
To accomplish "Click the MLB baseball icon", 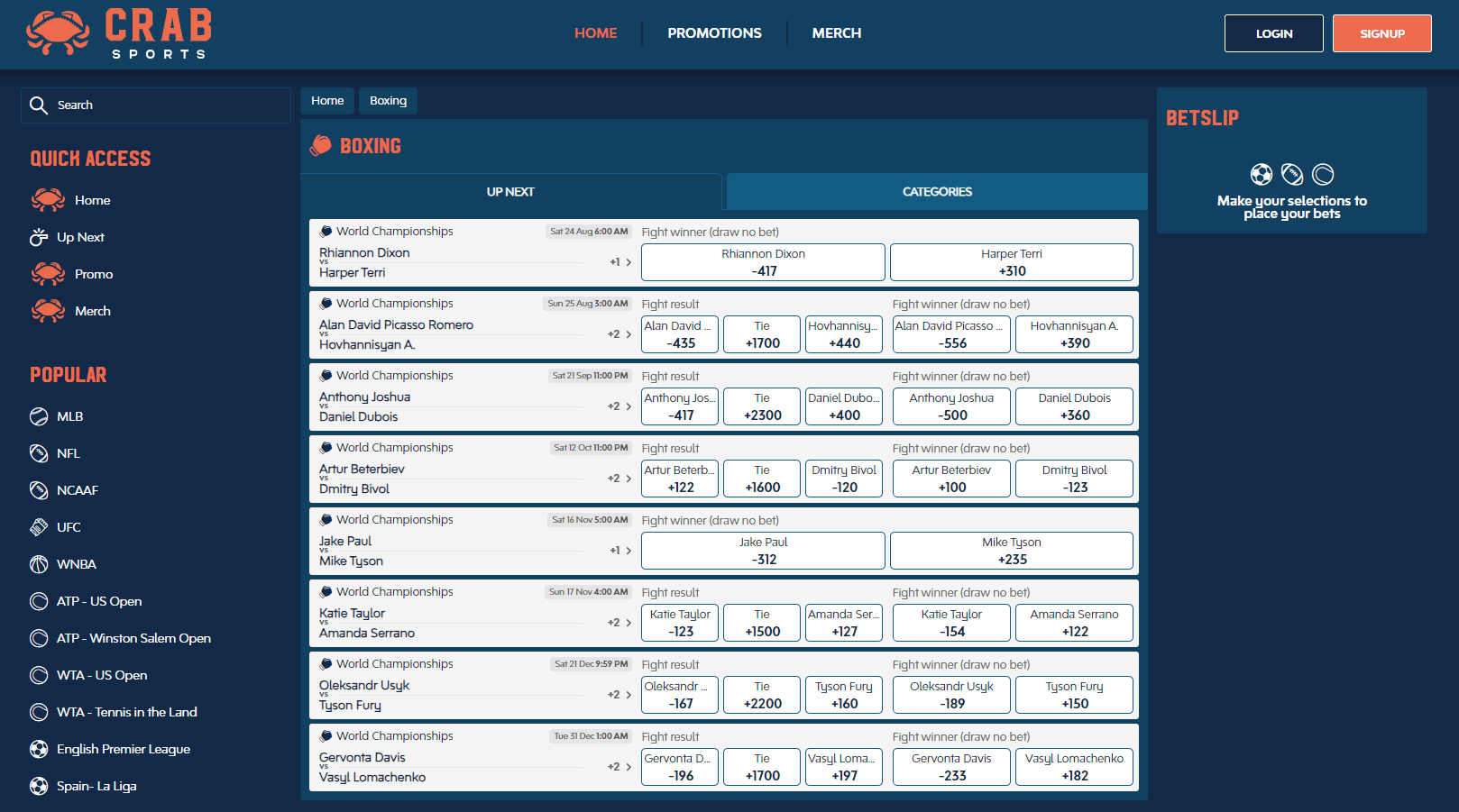I will pos(39,416).
